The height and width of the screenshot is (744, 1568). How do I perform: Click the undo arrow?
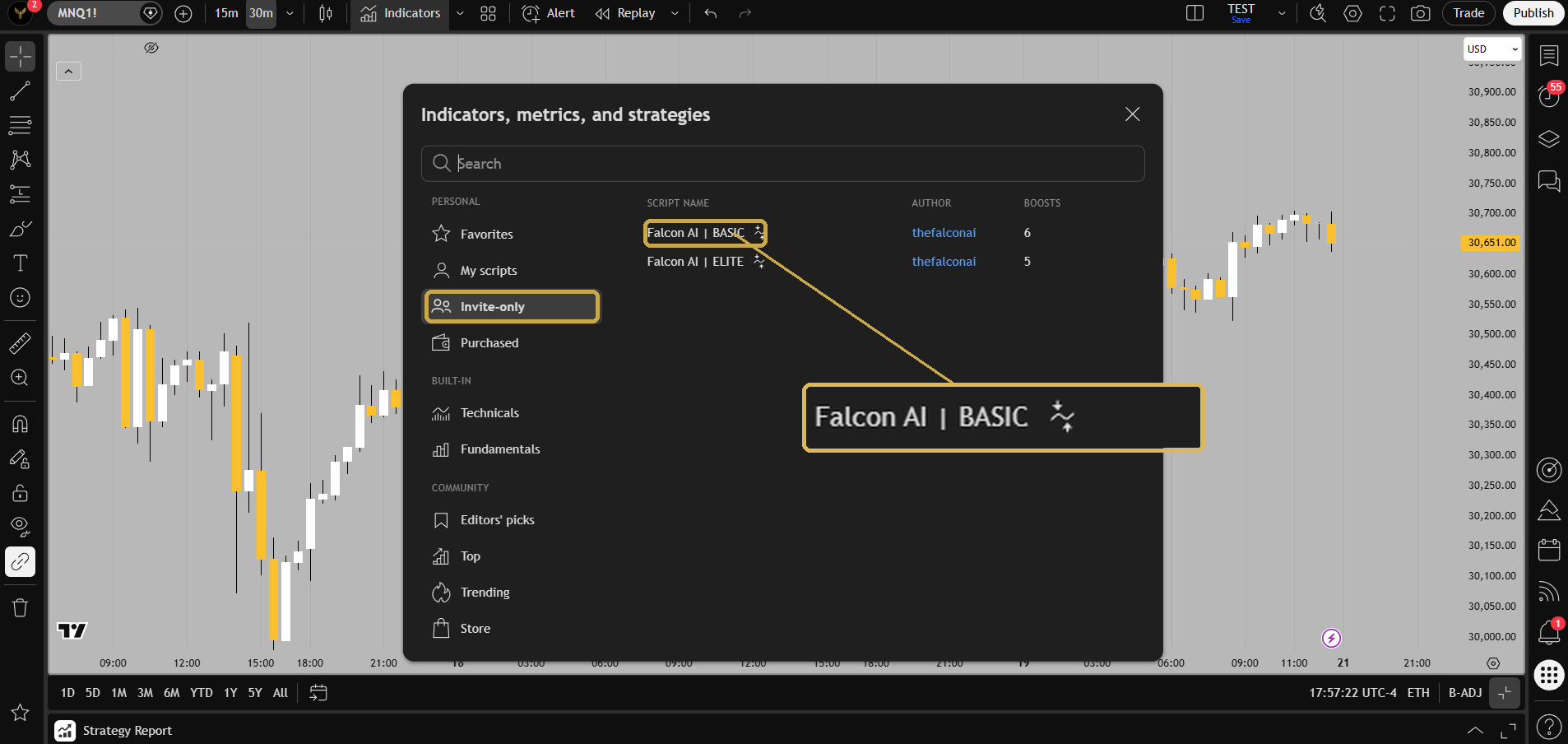711,13
